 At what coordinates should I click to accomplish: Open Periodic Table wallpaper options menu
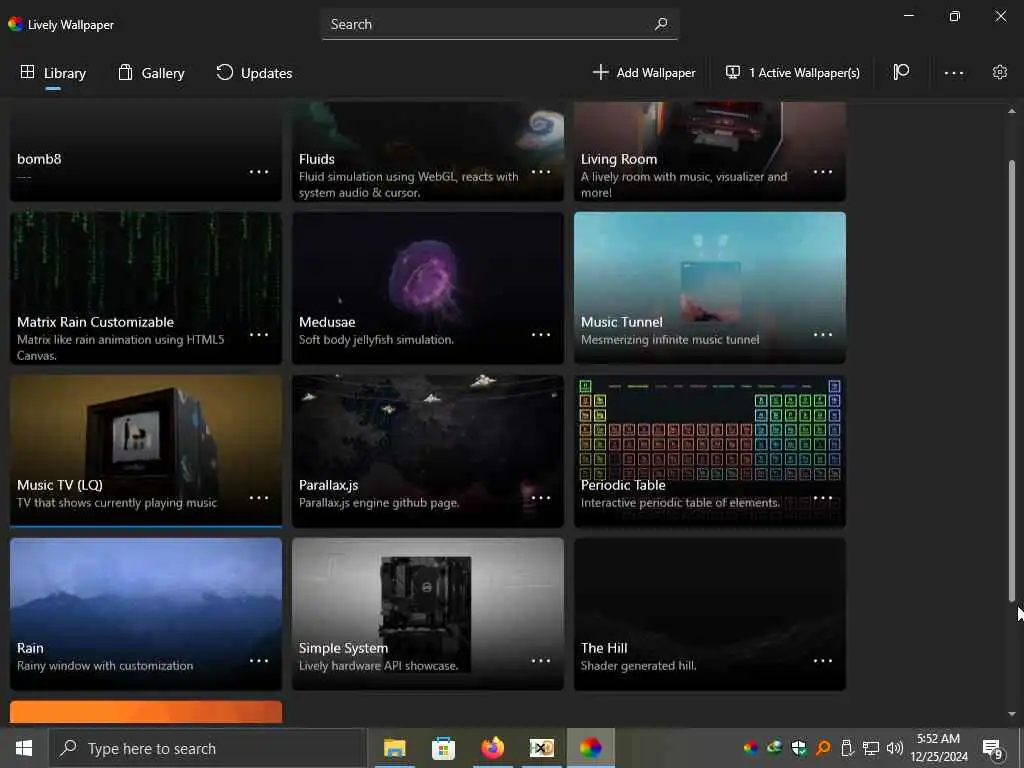(x=823, y=498)
